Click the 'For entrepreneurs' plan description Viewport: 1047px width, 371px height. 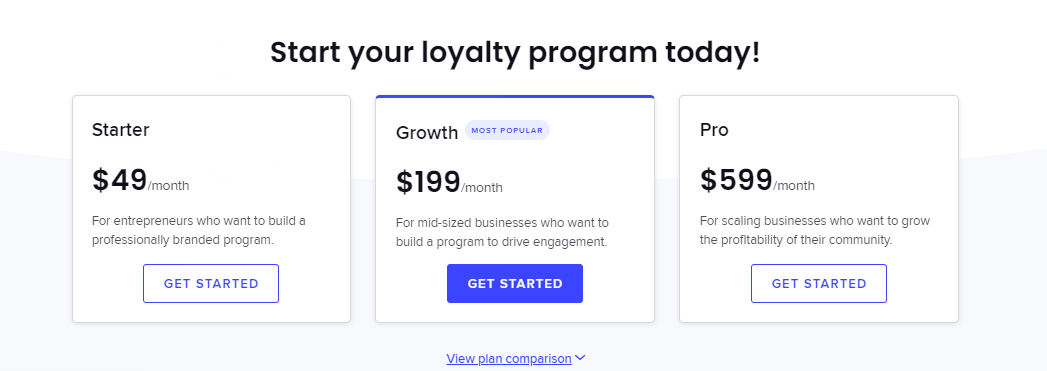click(x=199, y=230)
